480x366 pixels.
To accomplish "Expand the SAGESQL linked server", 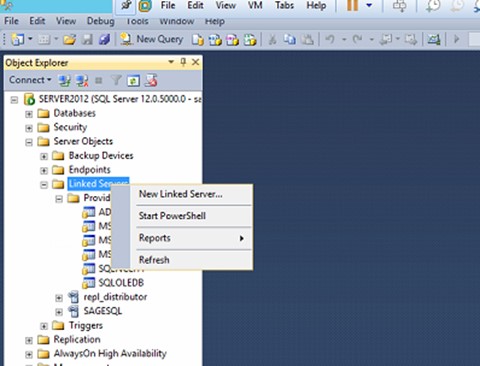I will tap(59, 312).
